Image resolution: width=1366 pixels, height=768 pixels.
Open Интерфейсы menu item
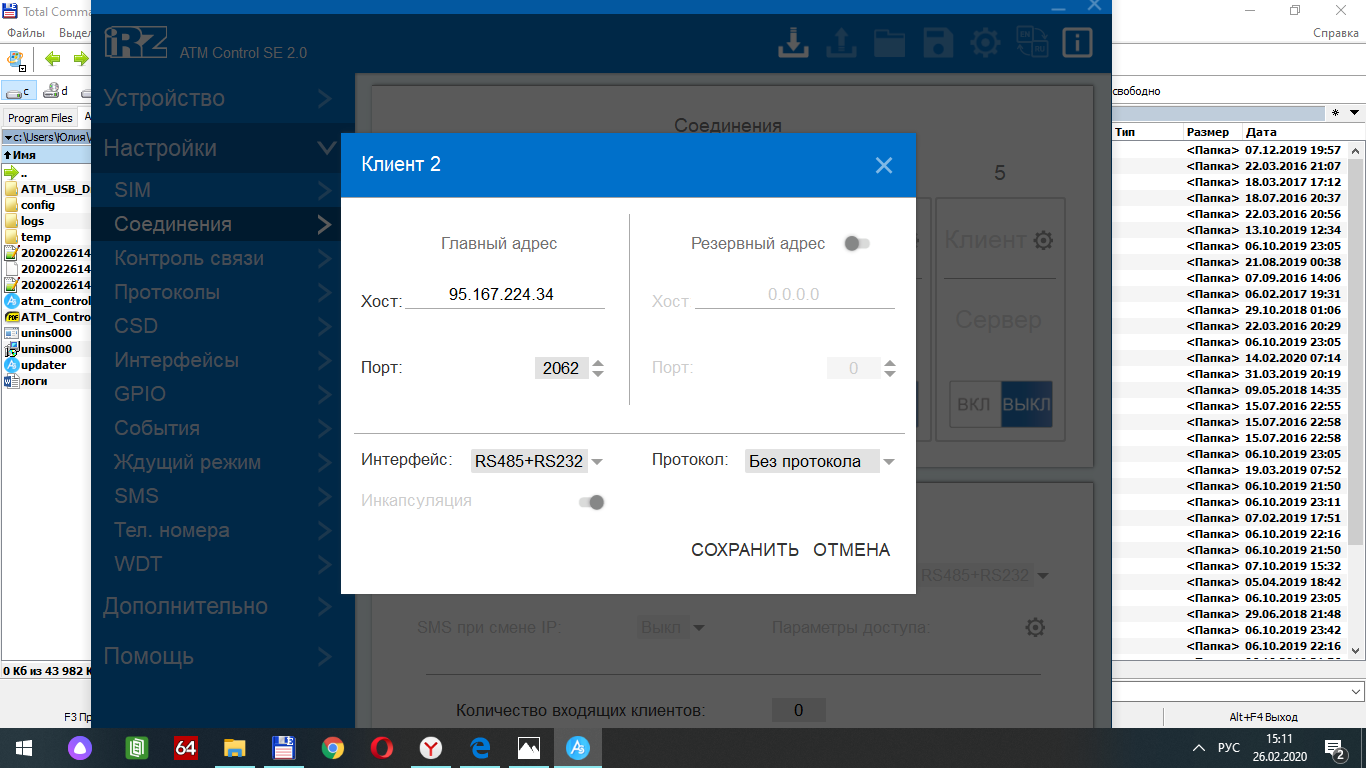pyautogui.click(x=224, y=360)
